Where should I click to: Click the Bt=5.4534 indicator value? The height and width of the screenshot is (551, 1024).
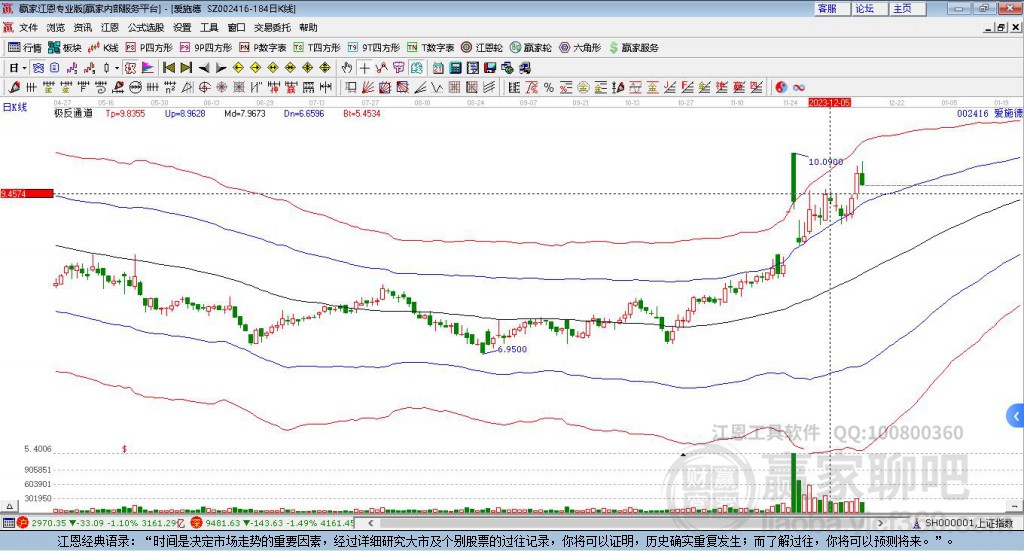coord(362,114)
